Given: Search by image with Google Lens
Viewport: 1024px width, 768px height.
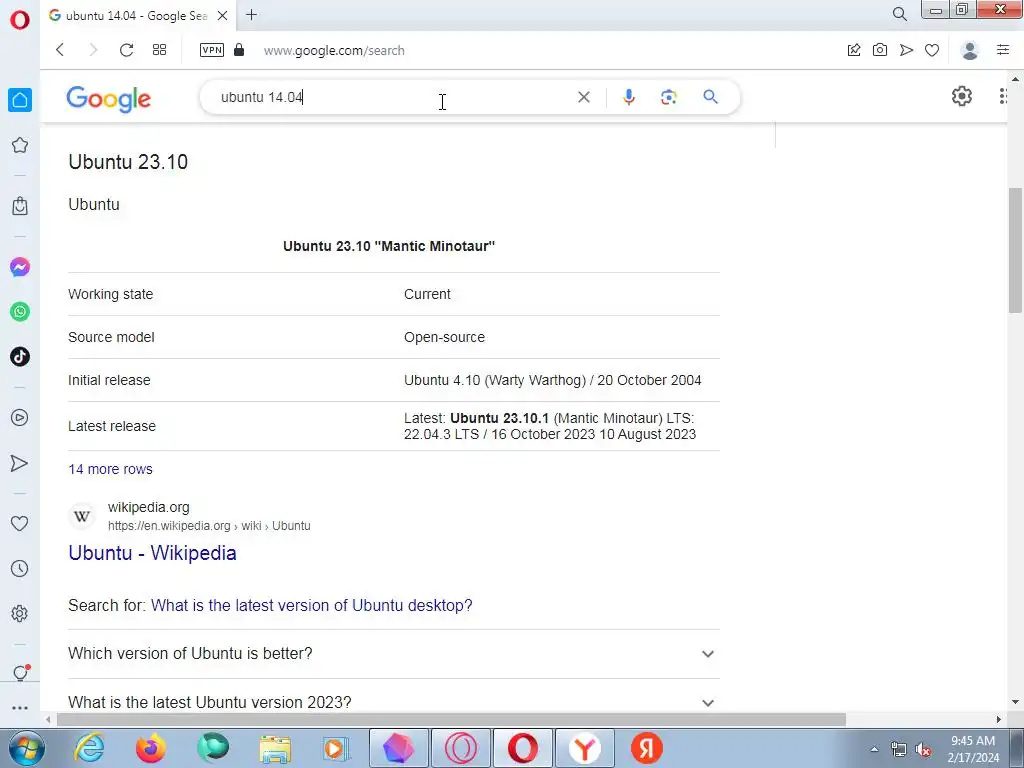Looking at the screenshot, I should click(x=668, y=97).
